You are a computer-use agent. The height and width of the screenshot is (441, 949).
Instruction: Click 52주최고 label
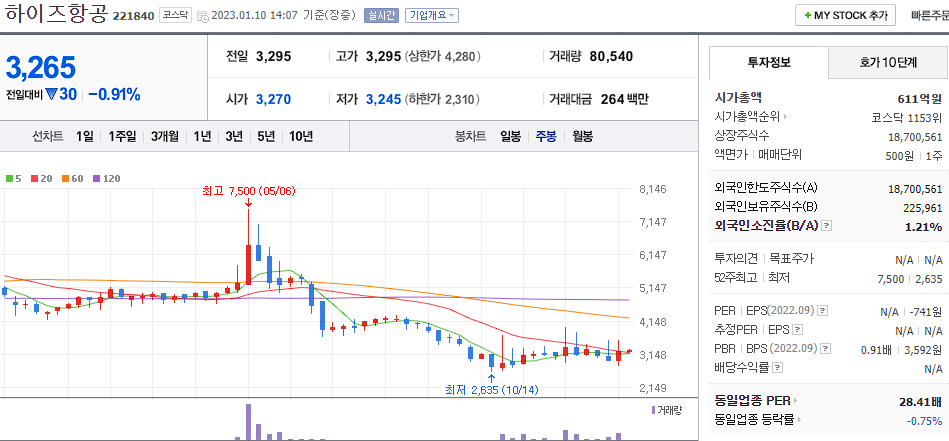pyautogui.click(x=737, y=278)
